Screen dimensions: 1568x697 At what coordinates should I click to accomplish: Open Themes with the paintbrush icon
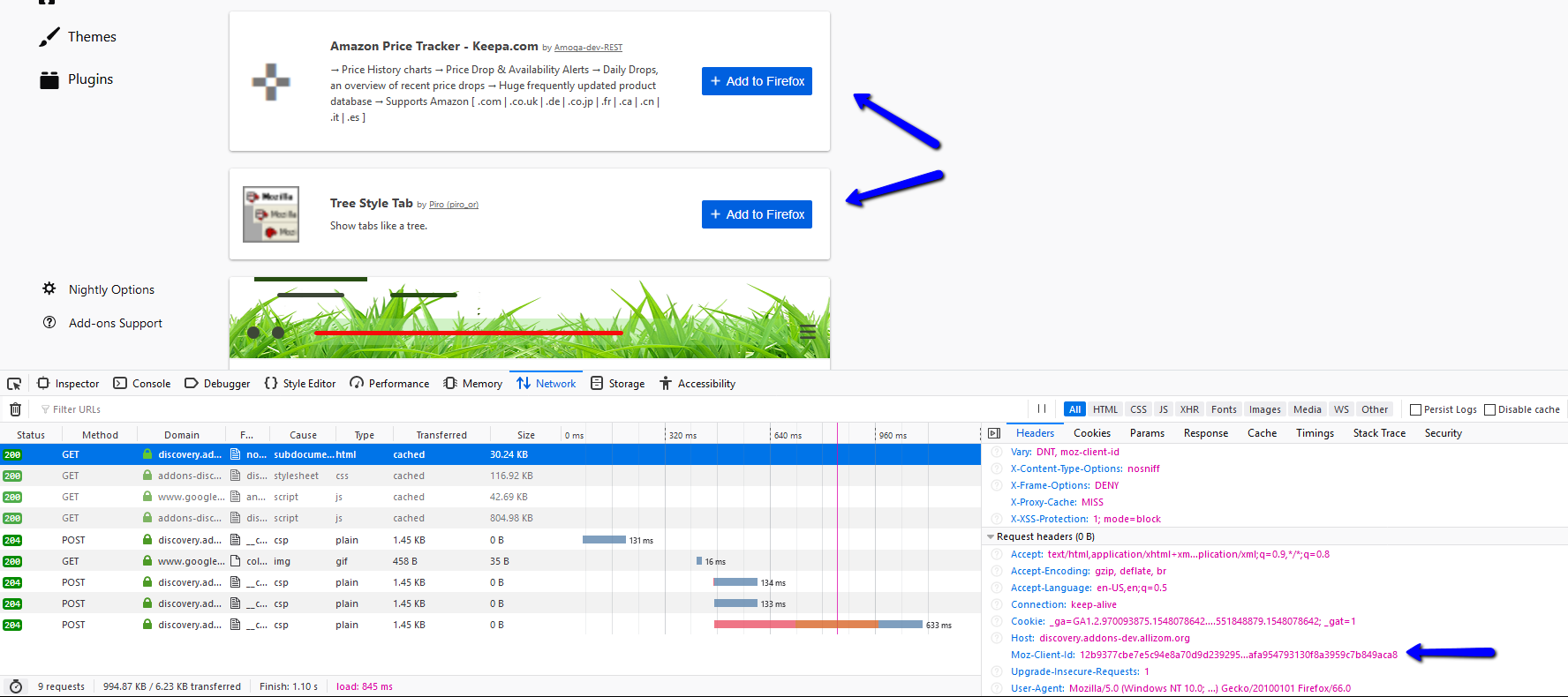coord(49,37)
